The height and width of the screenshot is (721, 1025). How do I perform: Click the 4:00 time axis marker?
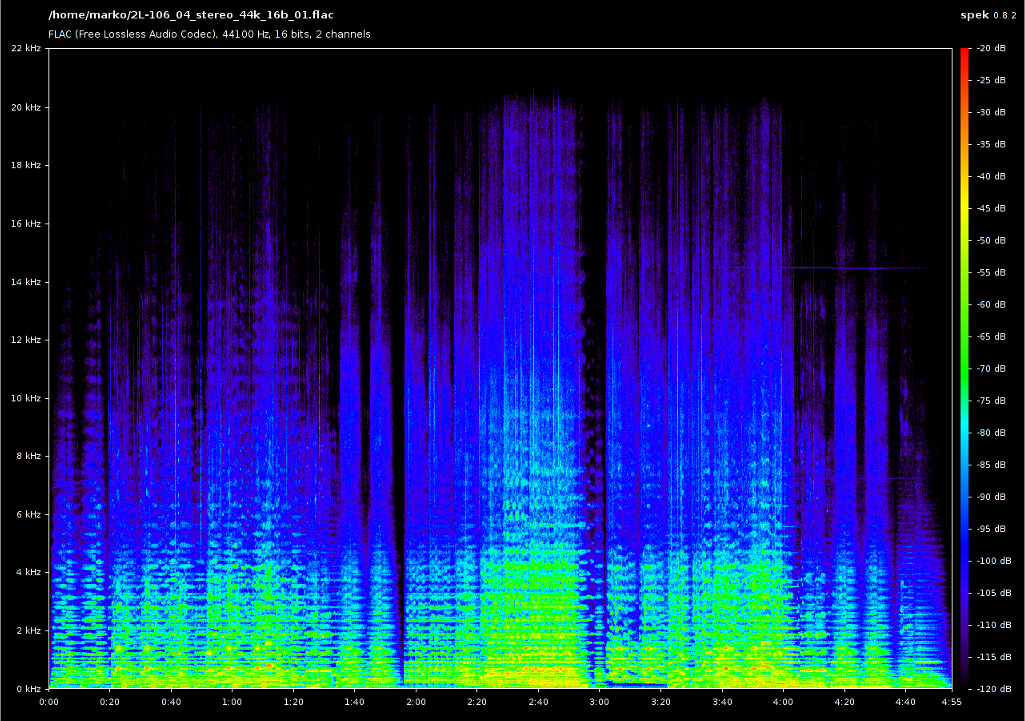pos(782,702)
